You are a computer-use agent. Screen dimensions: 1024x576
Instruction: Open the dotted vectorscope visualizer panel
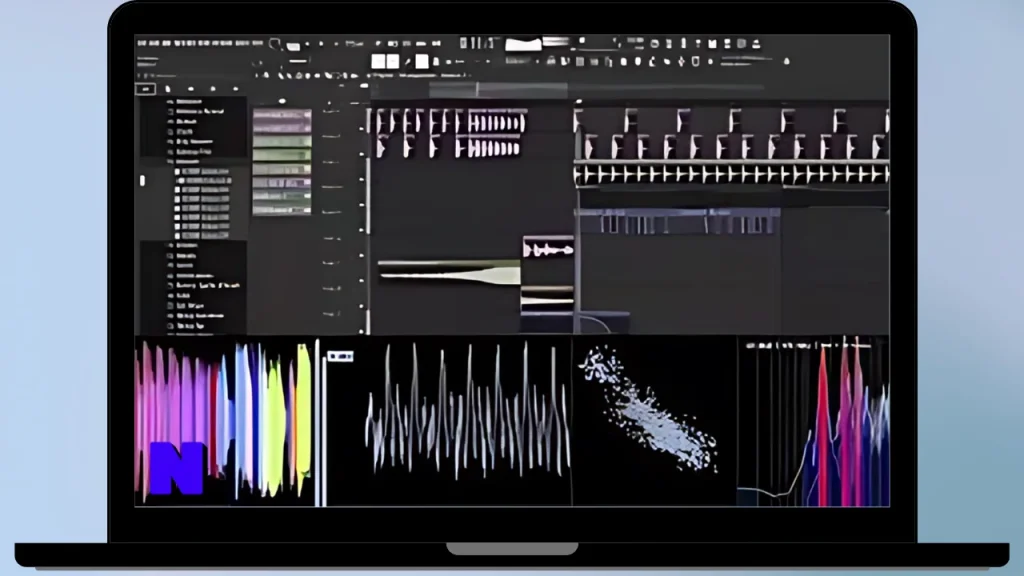(x=654, y=421)
